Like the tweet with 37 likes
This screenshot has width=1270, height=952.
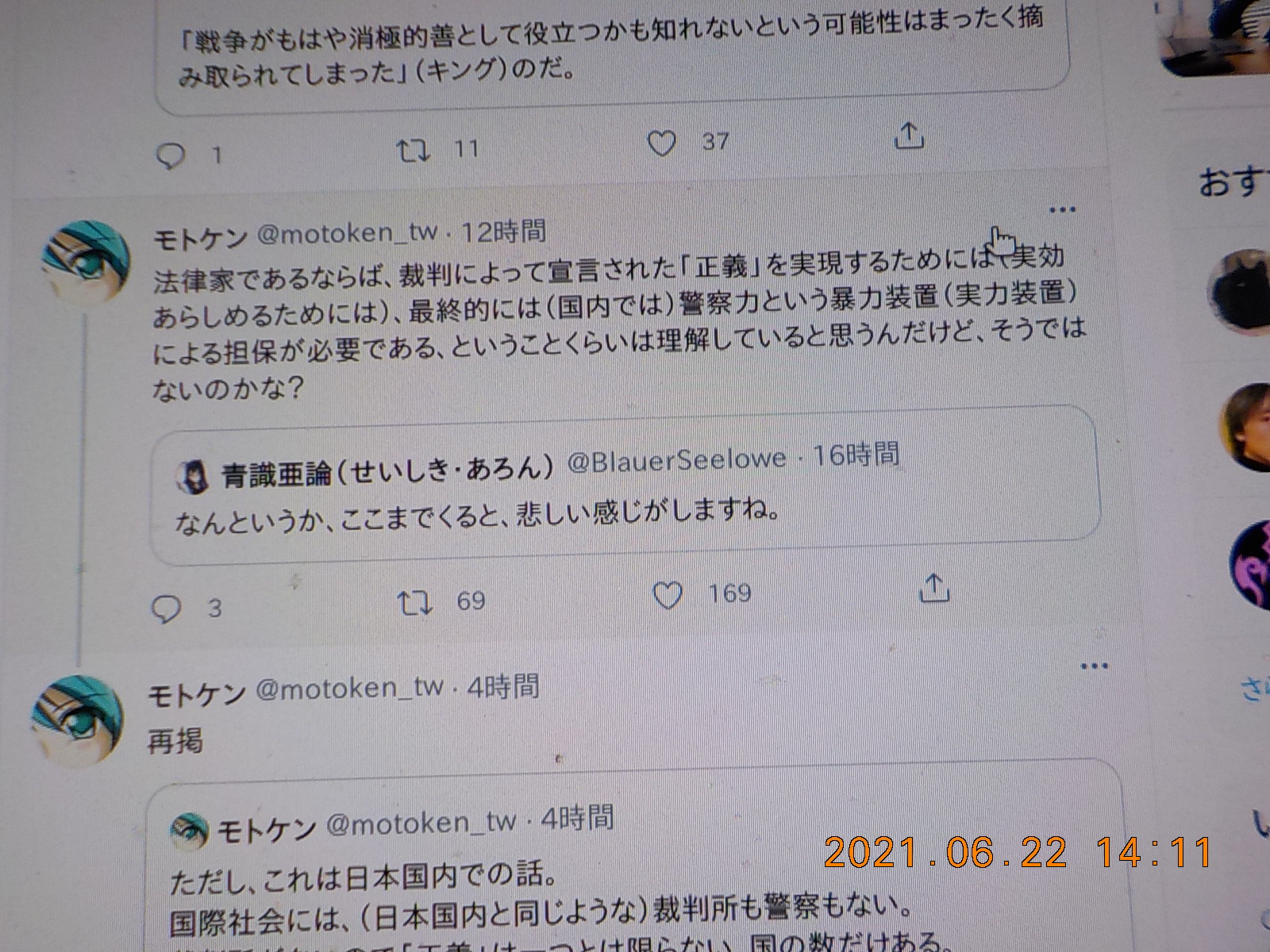click(661, 144)
